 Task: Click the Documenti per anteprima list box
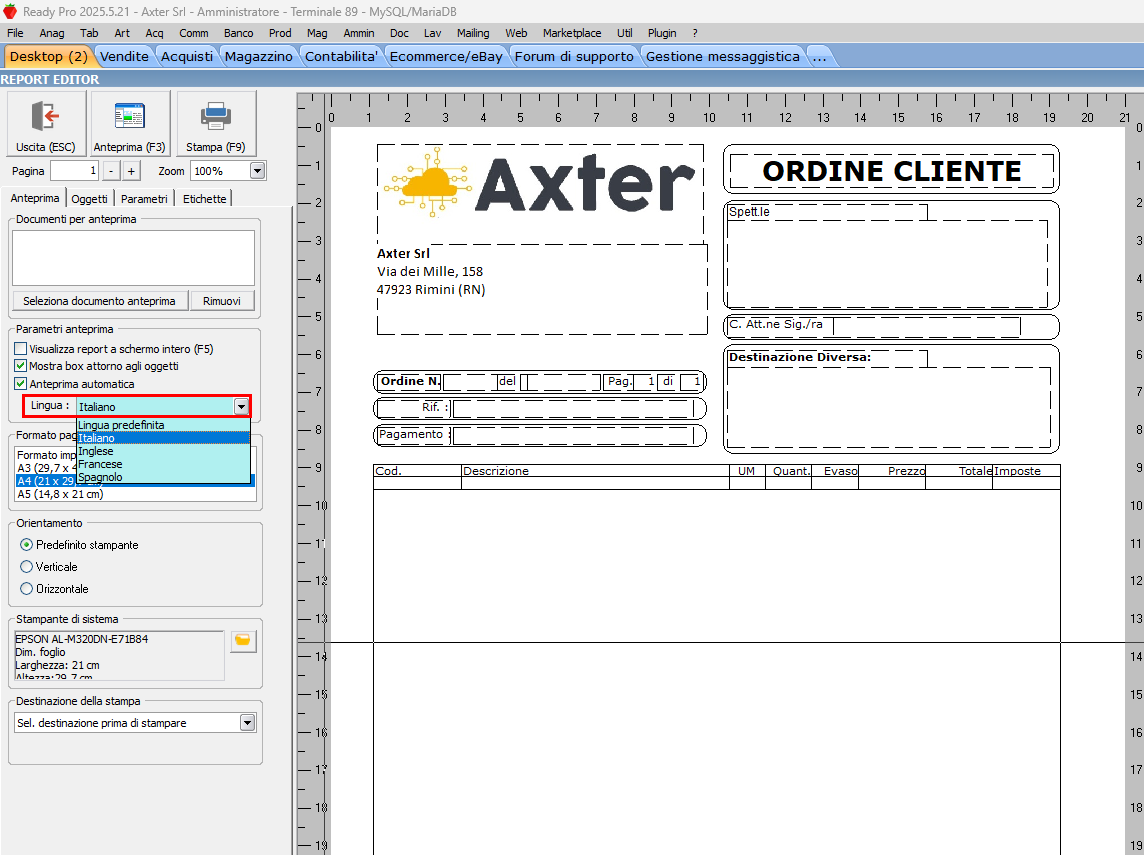(x=133, y=258)
